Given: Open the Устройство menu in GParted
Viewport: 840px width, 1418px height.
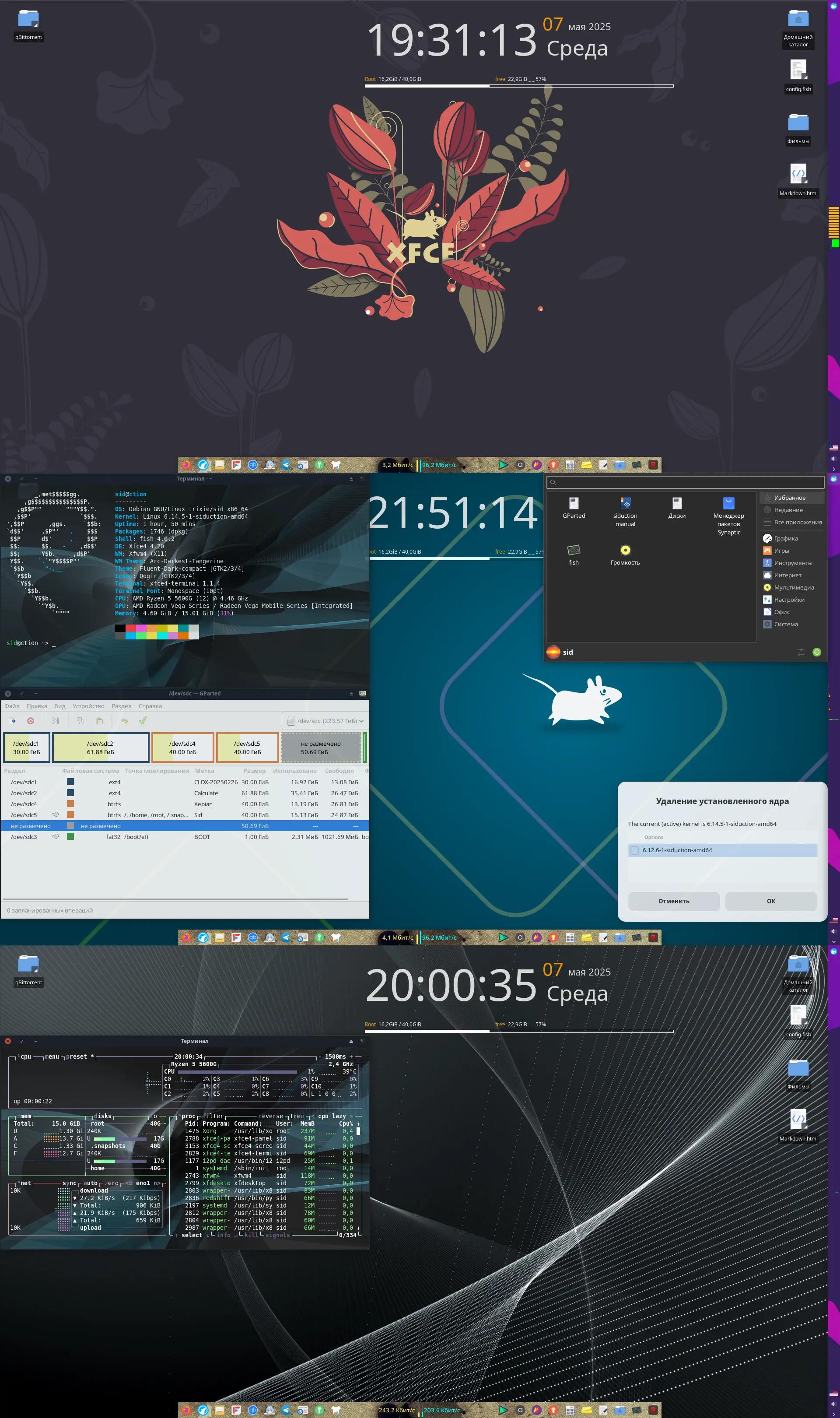Looking at the screenshot, I should [88, 706].
